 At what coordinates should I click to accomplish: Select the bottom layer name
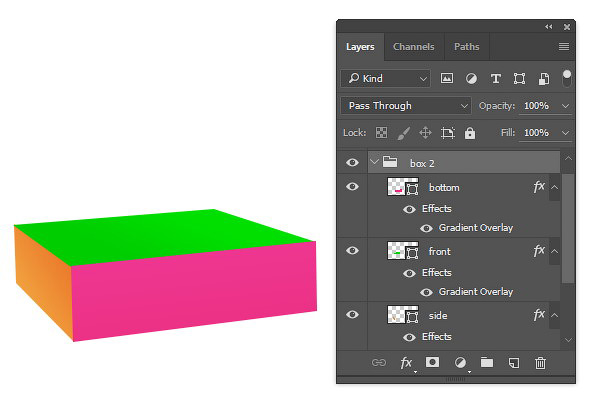(444, 187)
